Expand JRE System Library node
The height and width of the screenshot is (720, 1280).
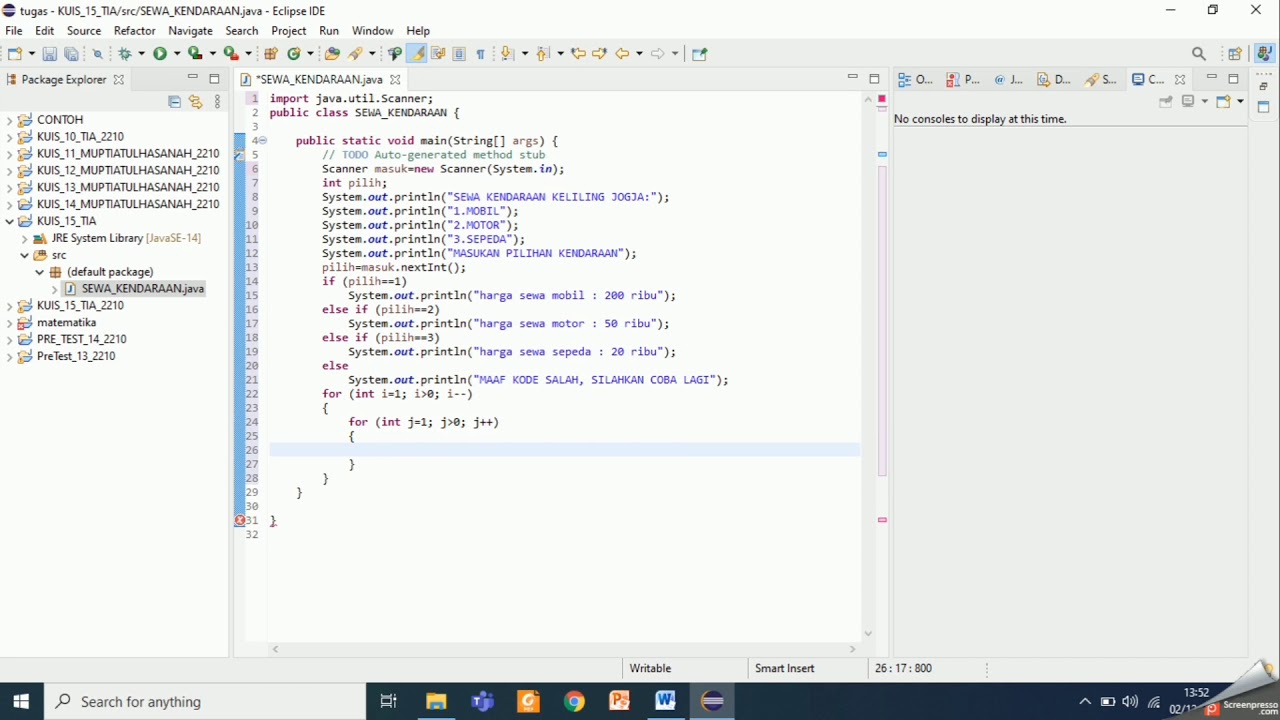25,238
